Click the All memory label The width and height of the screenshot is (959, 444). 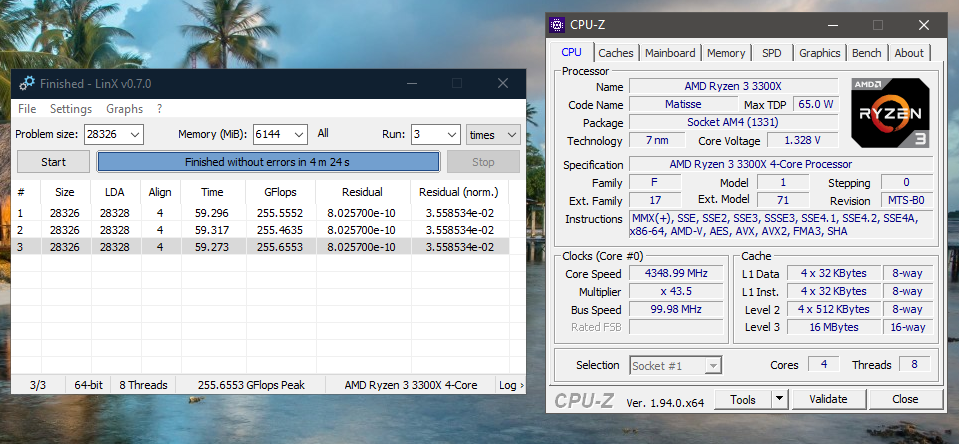(x=323, y=133)
